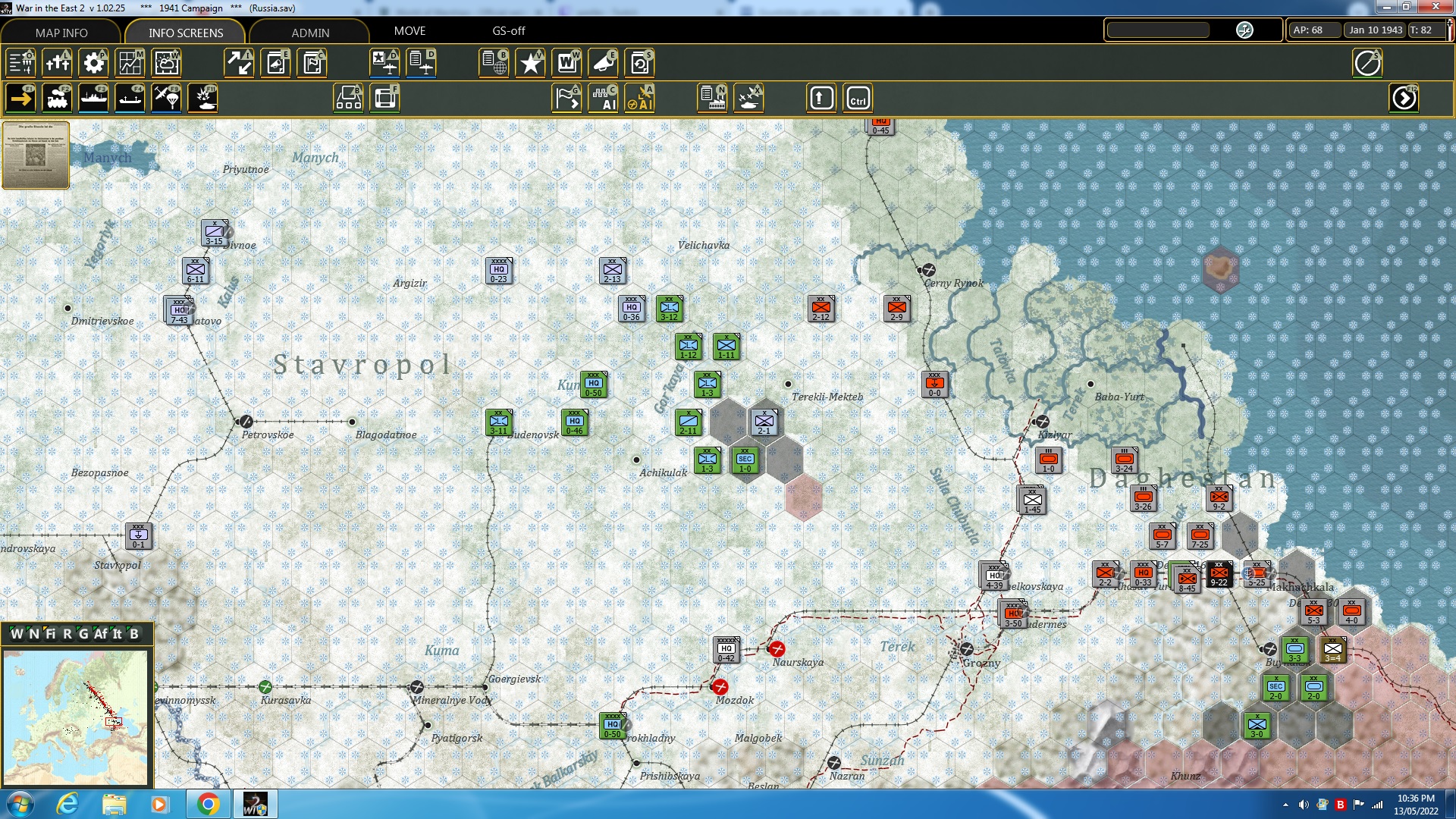This screenshot has height=819, width=1456.
Task: Open Windows Explorer folder on taskbar
Action: pos(115,804)
